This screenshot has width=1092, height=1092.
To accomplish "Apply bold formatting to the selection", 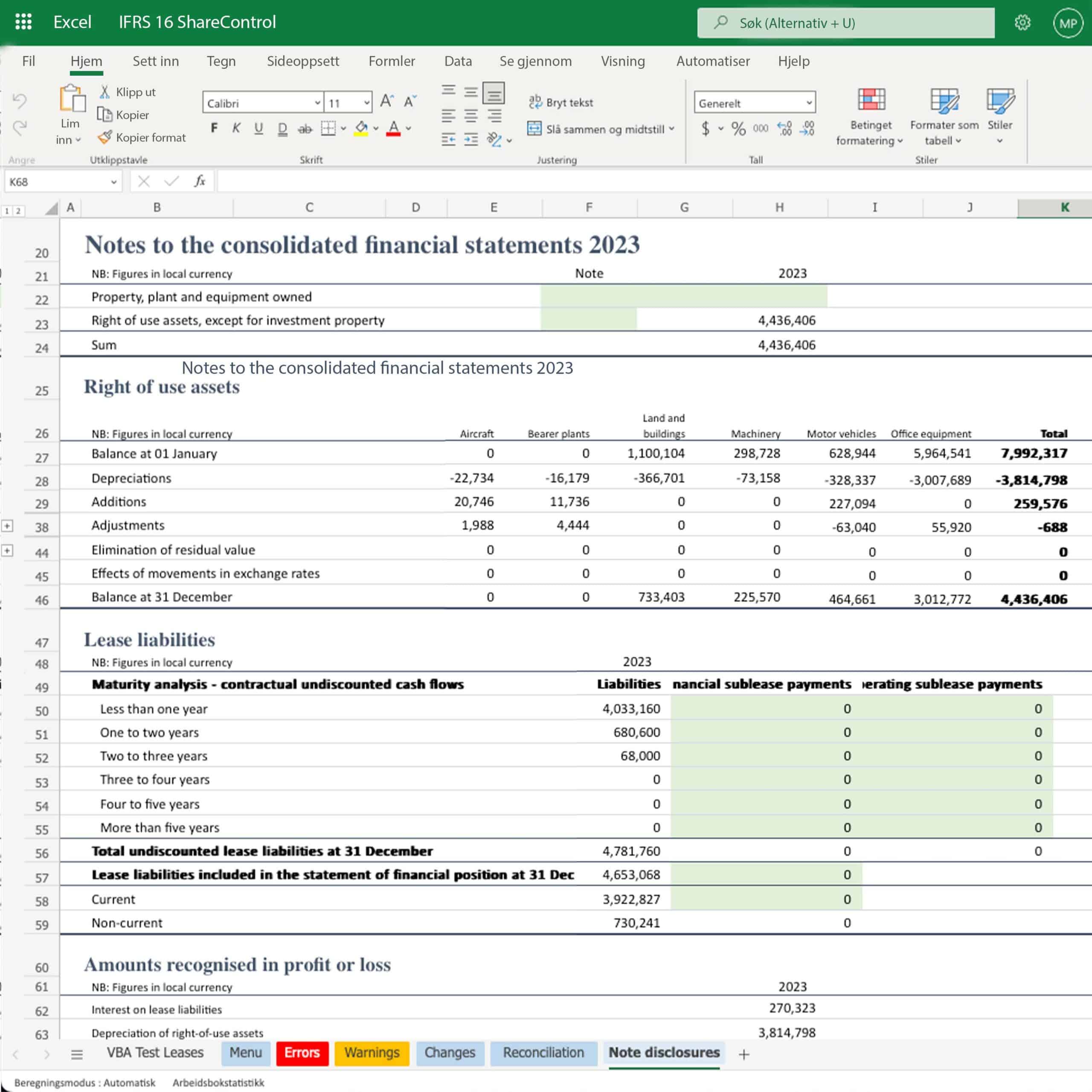I will (214, 128).
